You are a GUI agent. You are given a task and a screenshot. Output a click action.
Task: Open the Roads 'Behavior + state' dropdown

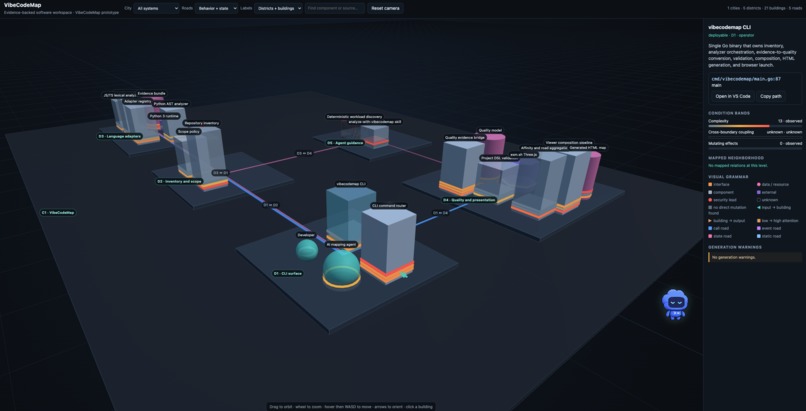[216, 8]
